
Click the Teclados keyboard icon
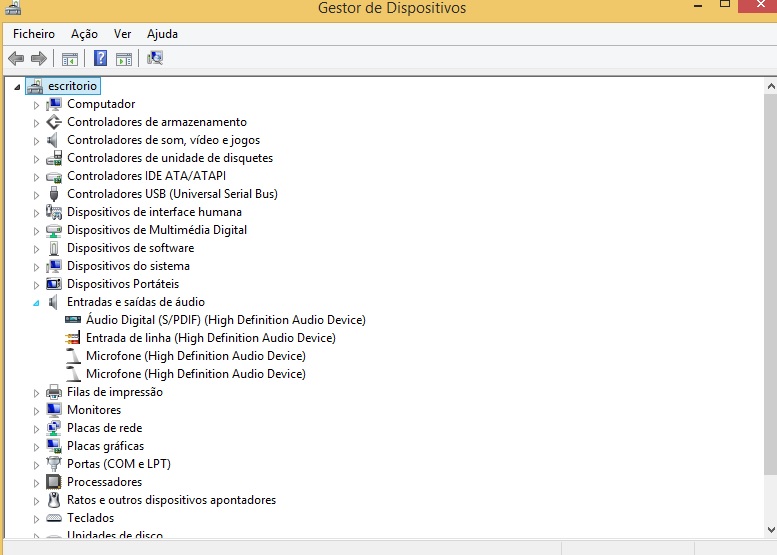point(54,518)
